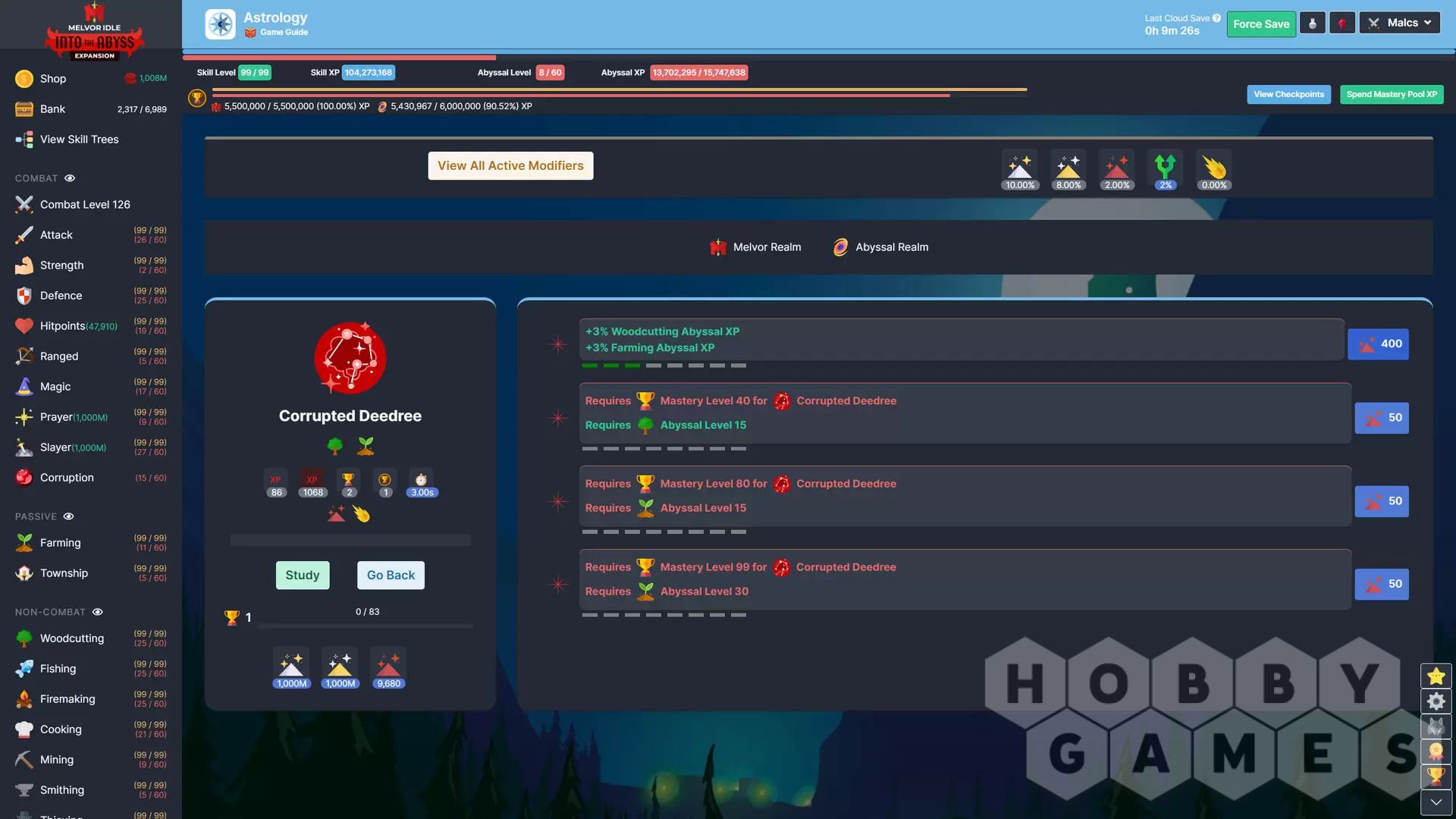Screen dimensions: 1456x819
Task: Click the mastery pool XP progress bar
Action: pos(620,93)
